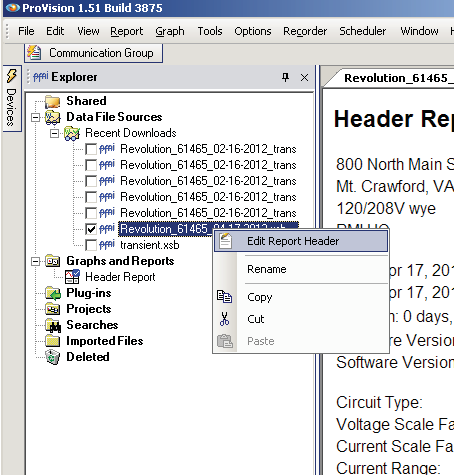
Task: Click the Graphs and Reports folder icon
Action: (53, 261)
